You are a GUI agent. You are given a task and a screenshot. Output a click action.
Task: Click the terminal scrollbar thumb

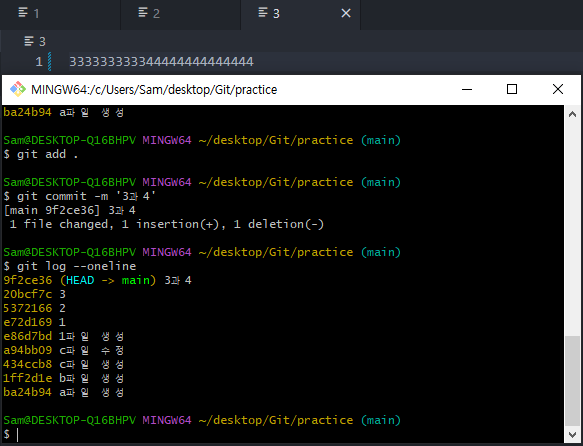click(x=572, y=381)
